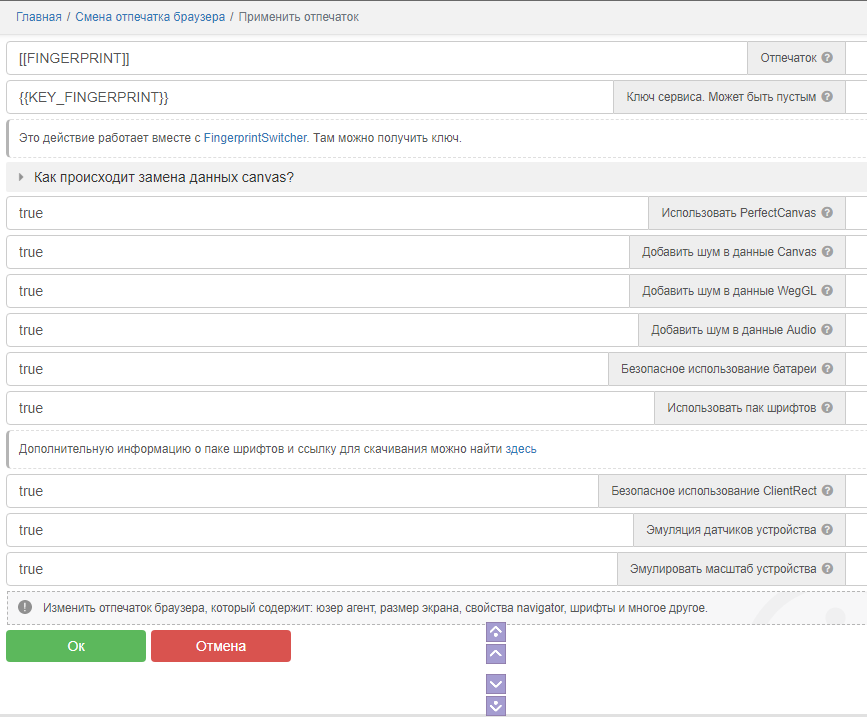Click help icon for Ключ сервиса field
This screenshot has height=717, width=867.
(827, 97)
